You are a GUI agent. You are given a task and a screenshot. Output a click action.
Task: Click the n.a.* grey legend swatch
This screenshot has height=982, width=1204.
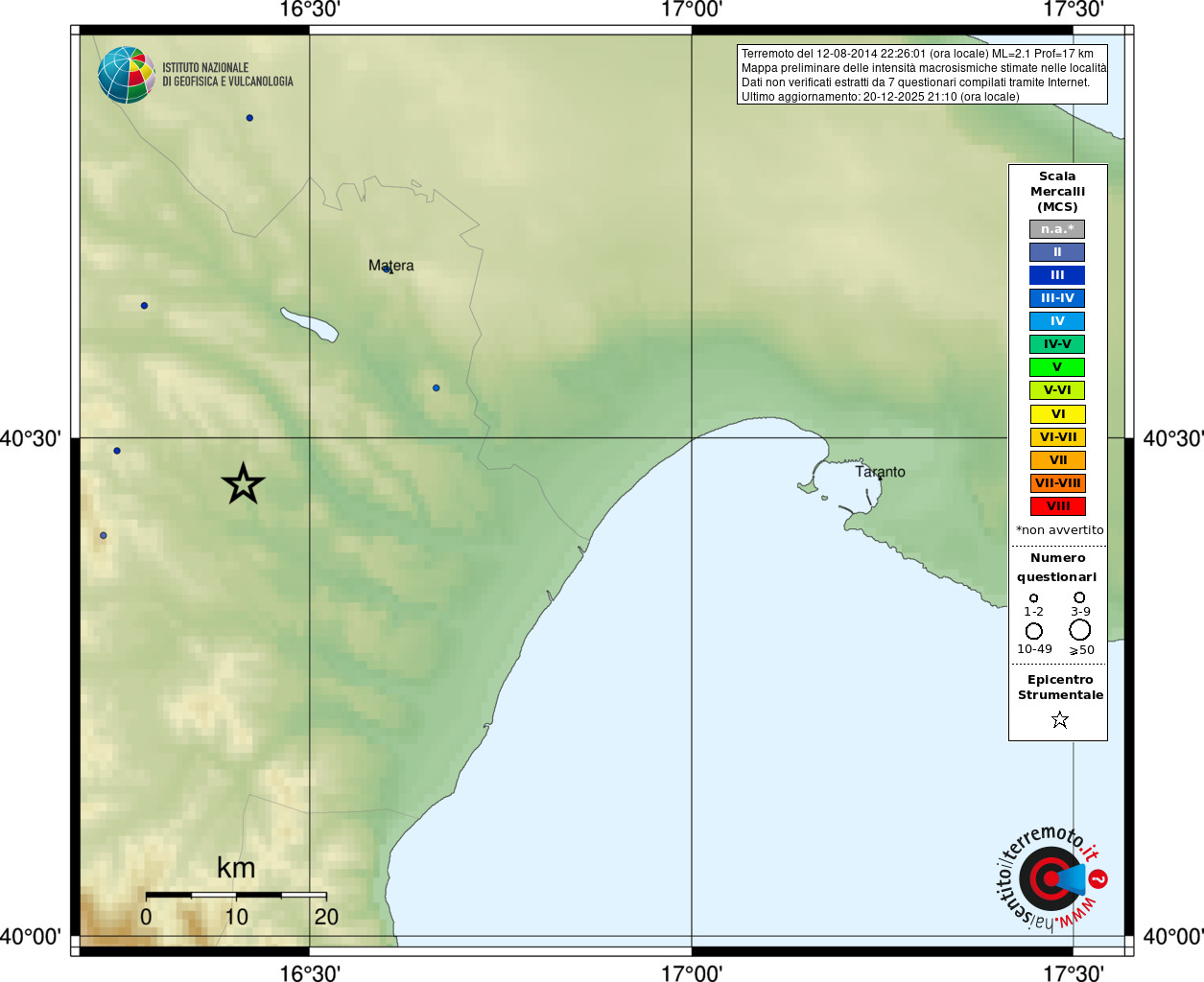coord(1057,229)
